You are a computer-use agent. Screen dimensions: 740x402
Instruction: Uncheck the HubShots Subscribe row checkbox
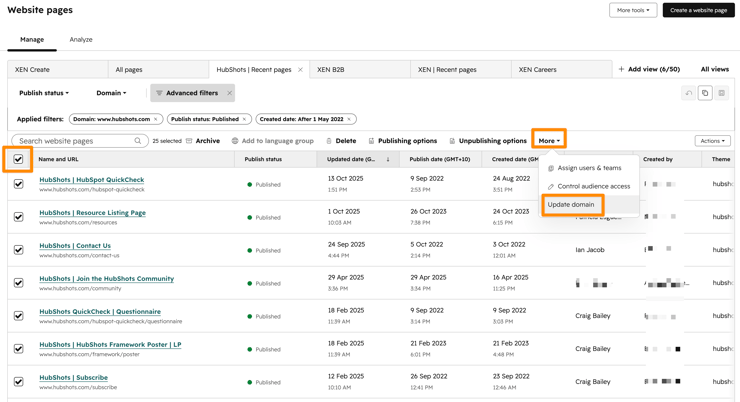tap(18, 382)
